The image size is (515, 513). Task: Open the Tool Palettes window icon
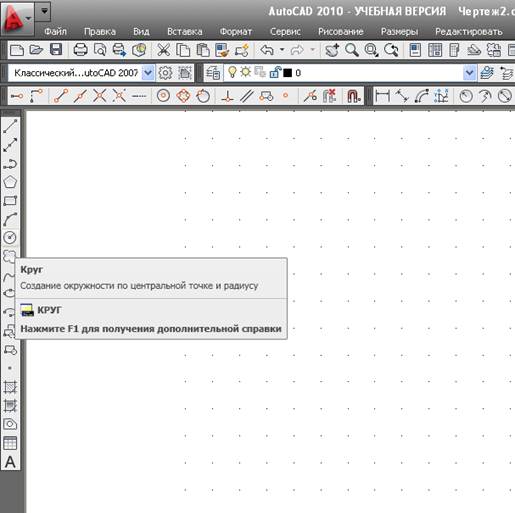click(x=454, y=50)
